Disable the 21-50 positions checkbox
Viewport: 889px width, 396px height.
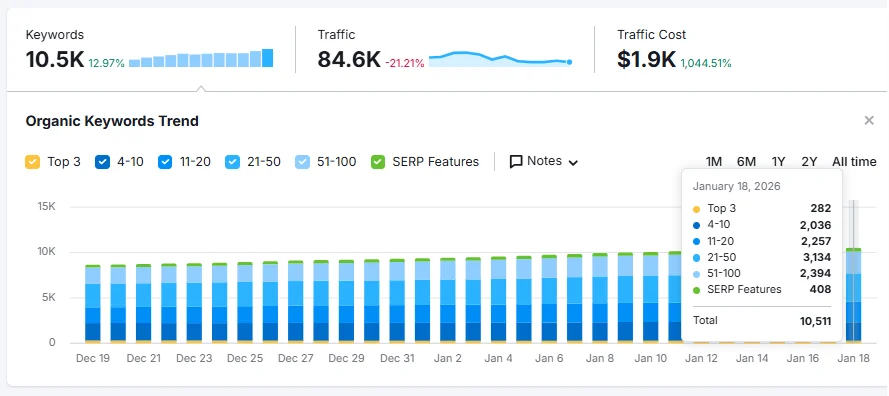pyautogui.click(x=232, y=162)
